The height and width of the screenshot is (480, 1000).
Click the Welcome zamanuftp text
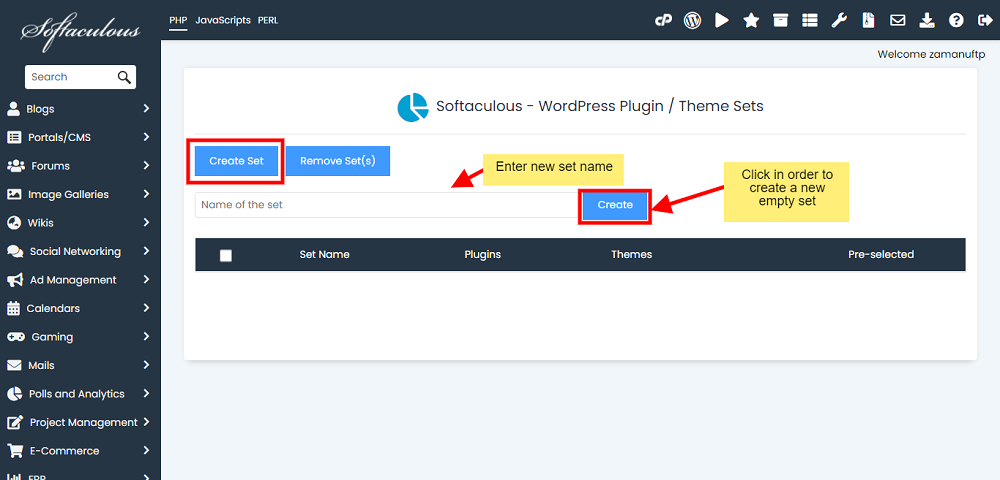[x=931, y=54]
